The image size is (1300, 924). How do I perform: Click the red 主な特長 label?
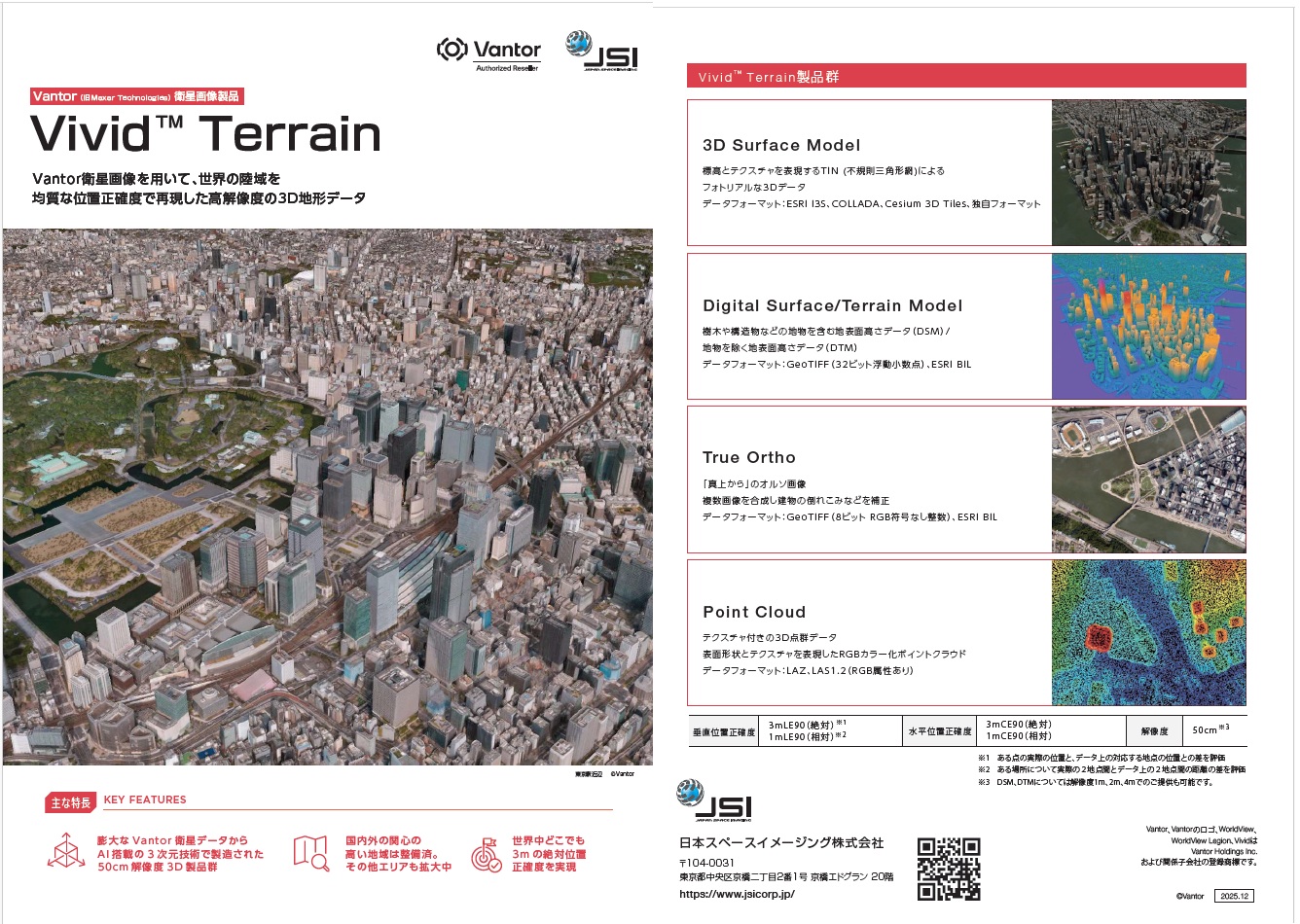[71, 802]
